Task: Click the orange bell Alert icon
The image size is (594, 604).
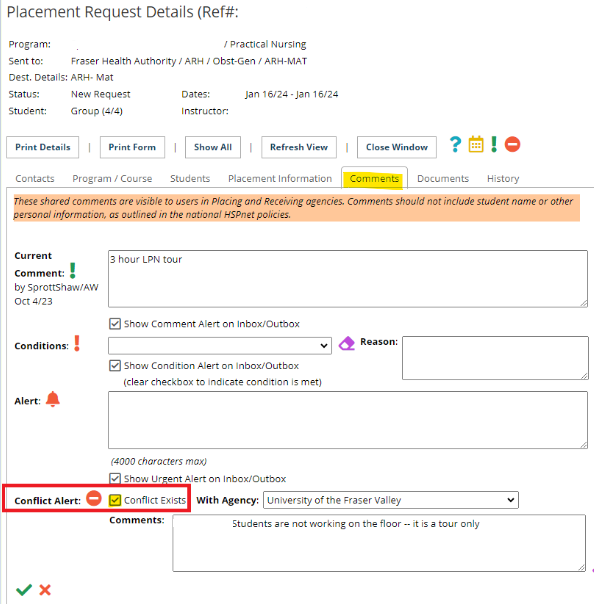Action: coord(53,399)
